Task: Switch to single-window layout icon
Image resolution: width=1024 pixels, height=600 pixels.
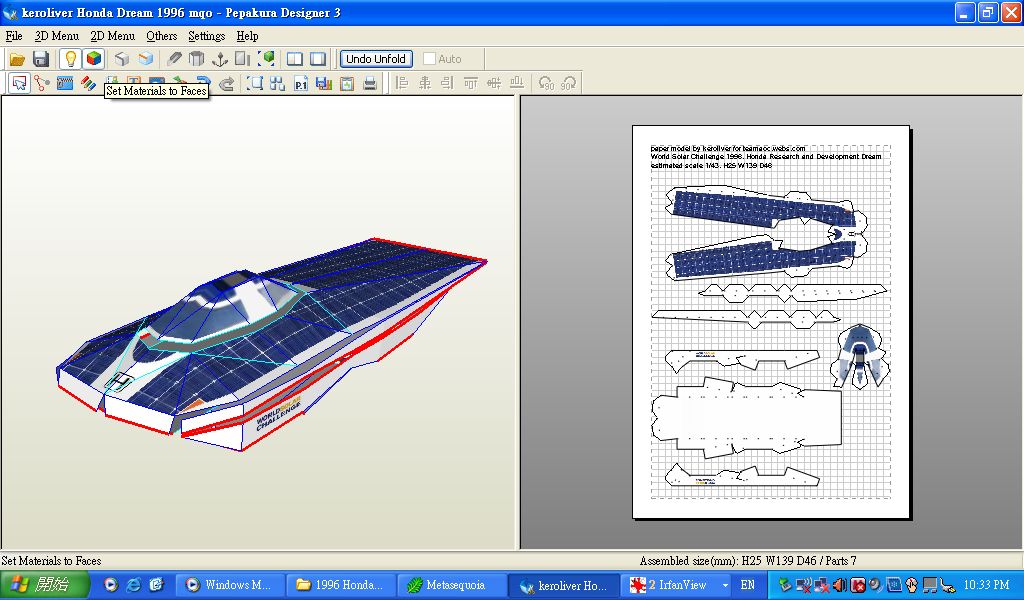Action: click(x=318, y=59)
